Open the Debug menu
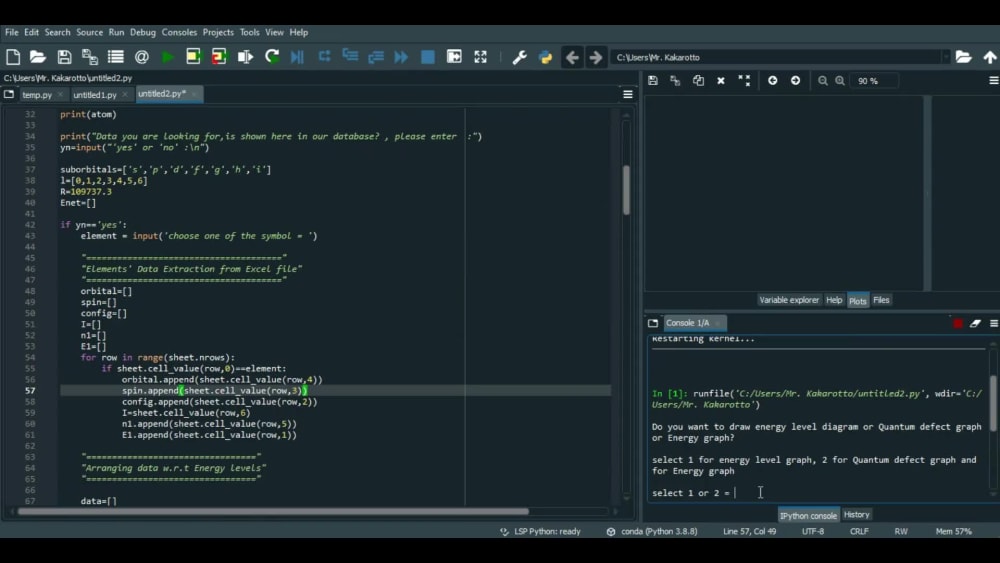Viewport: 1000px width, 563px height. [143, 32]
